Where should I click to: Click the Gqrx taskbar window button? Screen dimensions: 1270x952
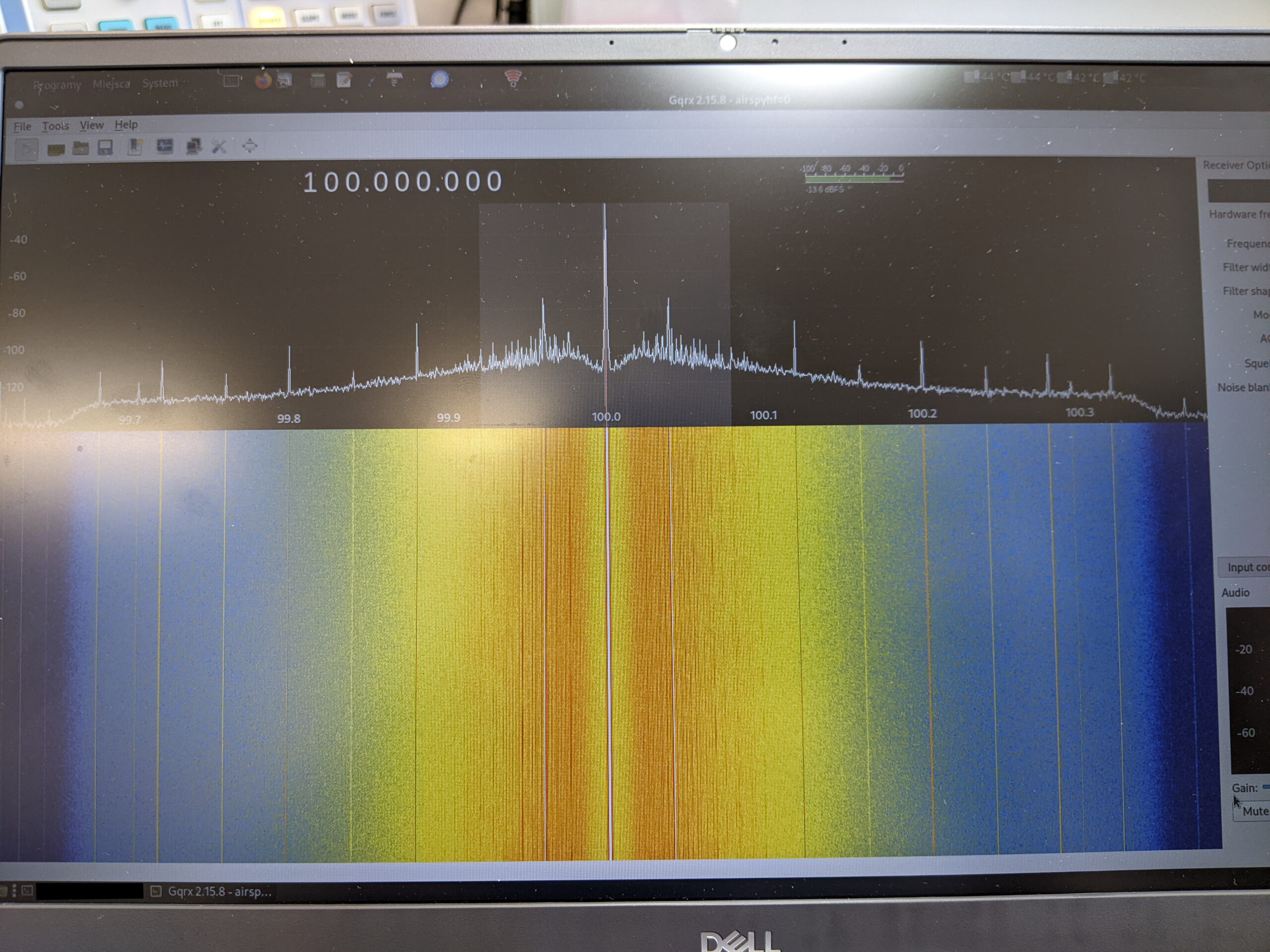click(x=212, y=891)
